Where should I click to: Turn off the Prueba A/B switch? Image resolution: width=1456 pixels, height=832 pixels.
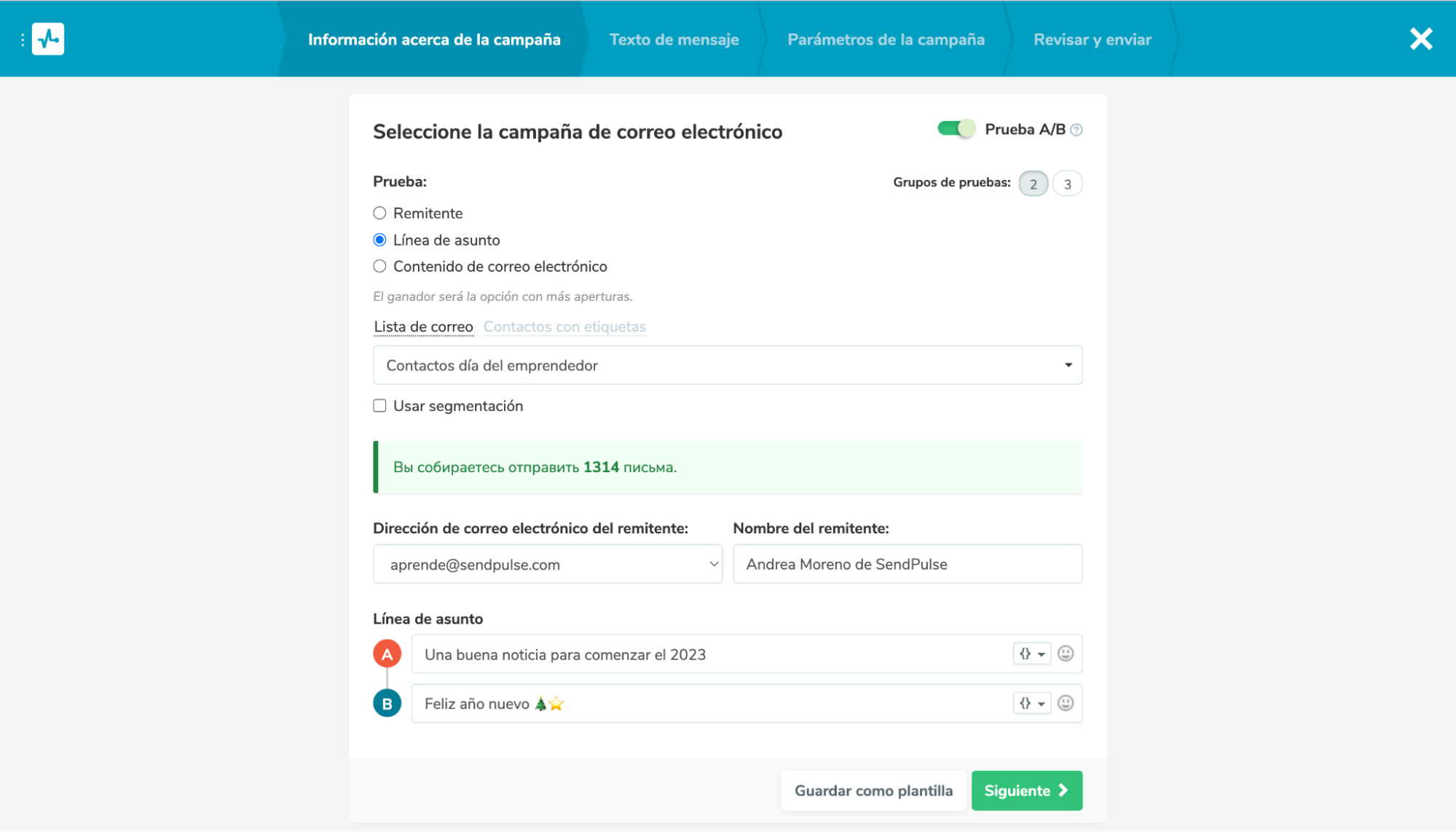click(x=956, y=129)
